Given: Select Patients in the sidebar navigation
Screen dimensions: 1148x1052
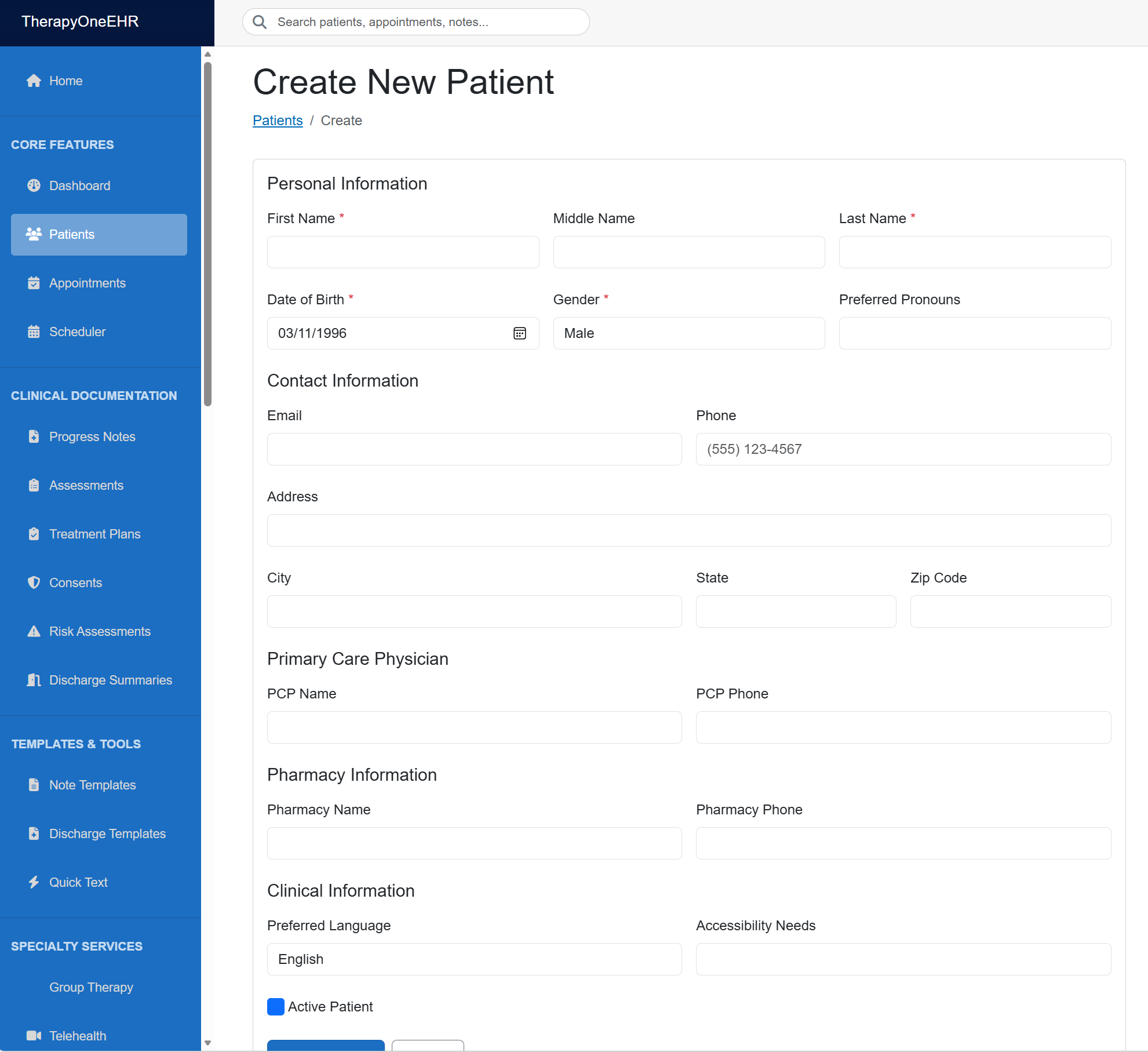Looking at the screenshot, I should (x=71, y=234).
